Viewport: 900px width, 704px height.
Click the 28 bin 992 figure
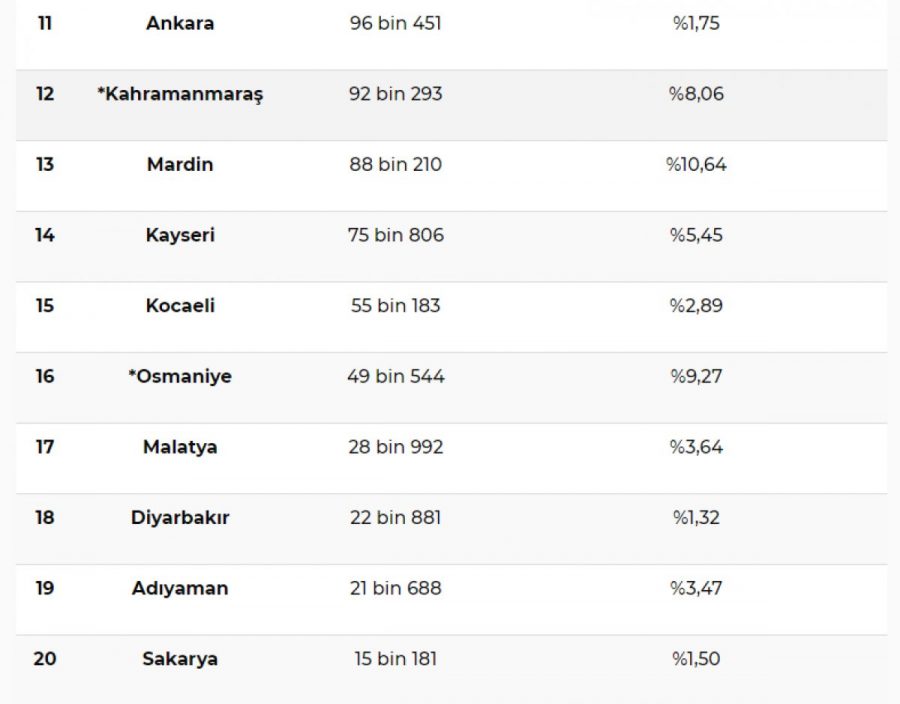click(395, 447)
